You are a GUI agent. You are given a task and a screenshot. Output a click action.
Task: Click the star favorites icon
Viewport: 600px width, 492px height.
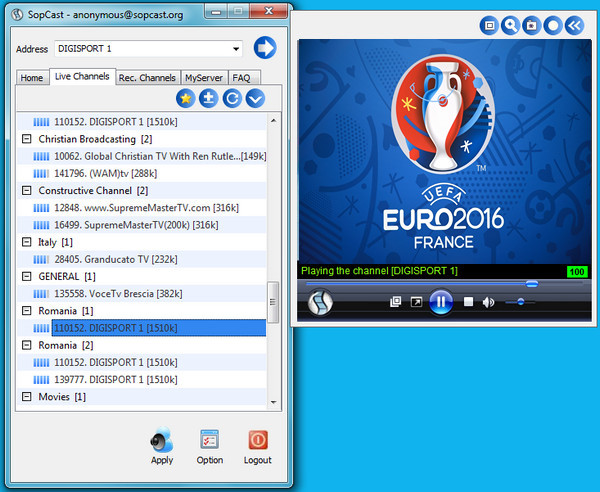point(186,99)
